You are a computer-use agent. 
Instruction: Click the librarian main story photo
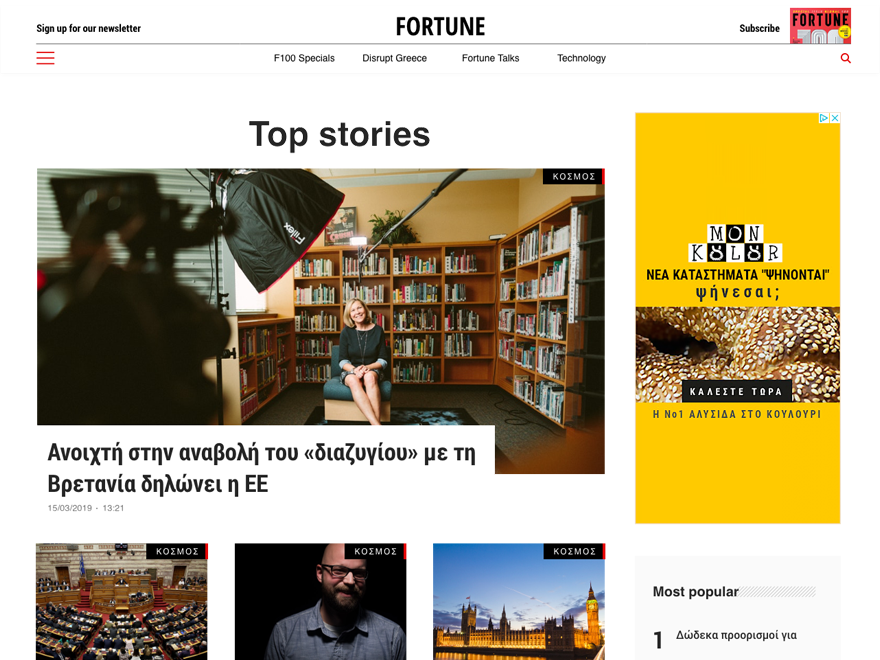pos(320,296)
